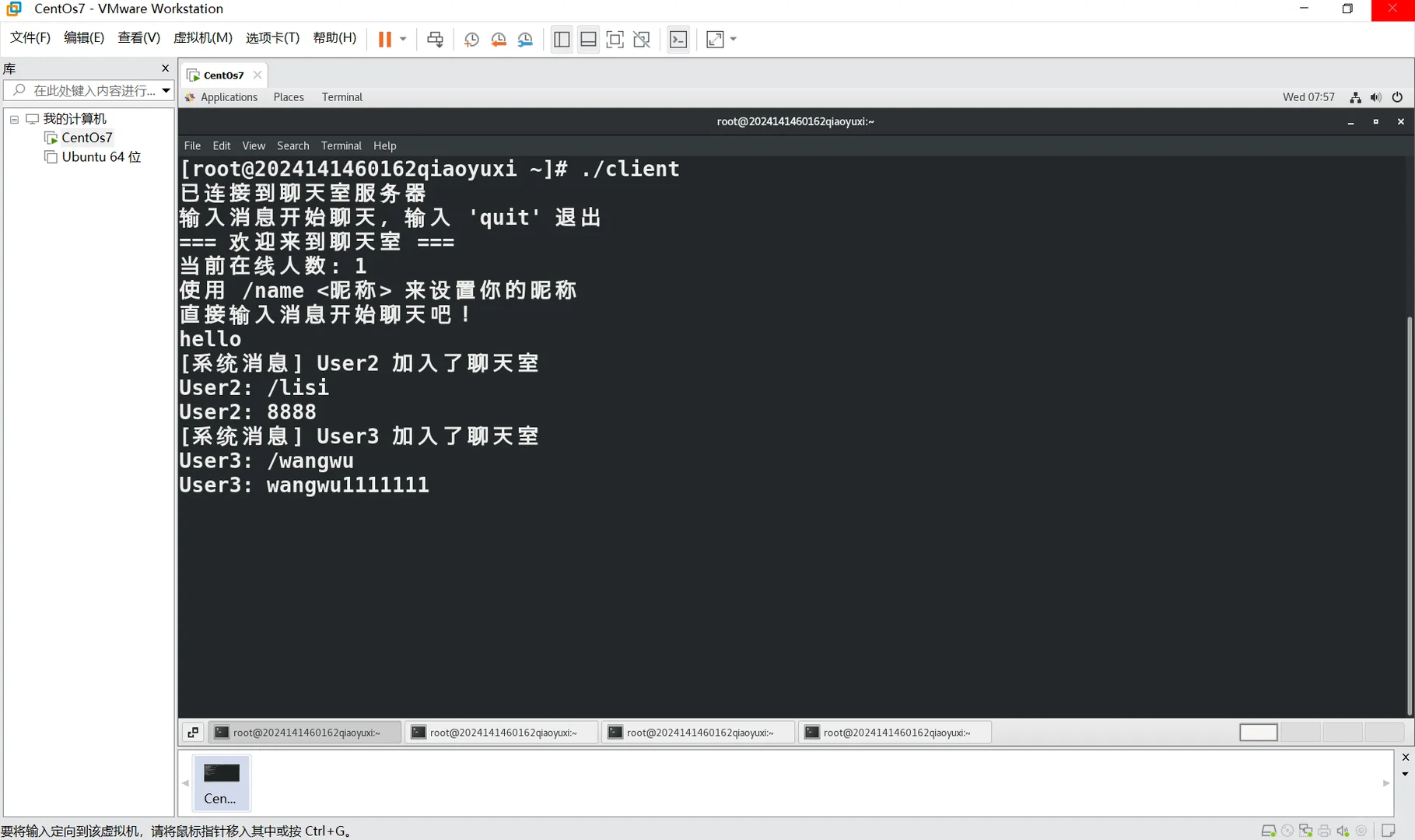The width and height of the screenshot is (1415, 840).
Task: Click the GNOME volume icon
Action: coord(1376,97)
